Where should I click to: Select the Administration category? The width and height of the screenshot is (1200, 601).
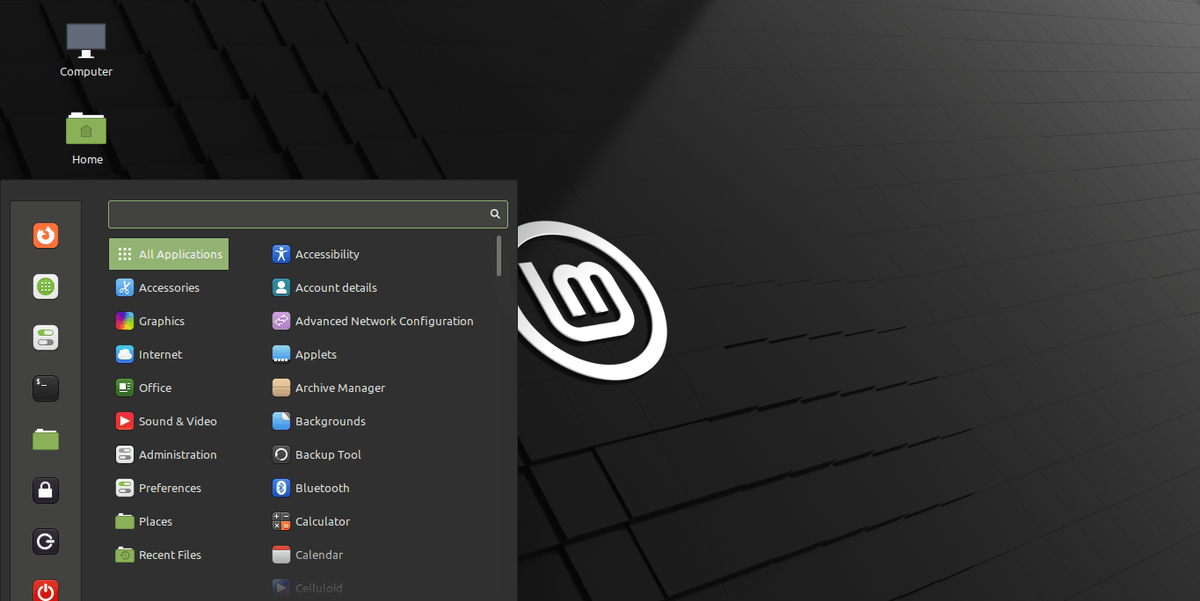coord(169,454)
